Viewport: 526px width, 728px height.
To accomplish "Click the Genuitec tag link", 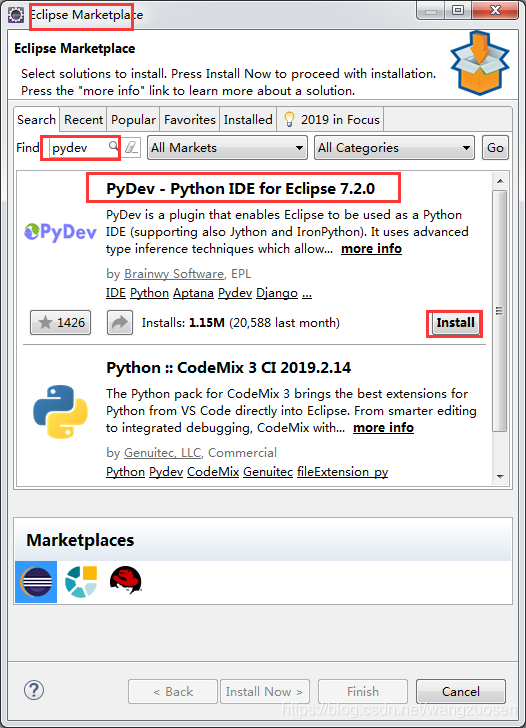I will click(268, 472).
